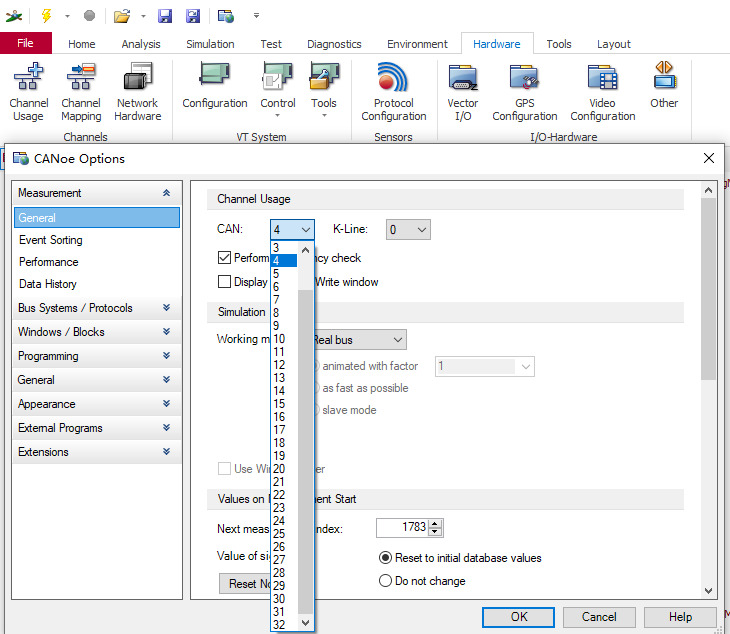Select the highlighted General measurement item

[97, 217]
